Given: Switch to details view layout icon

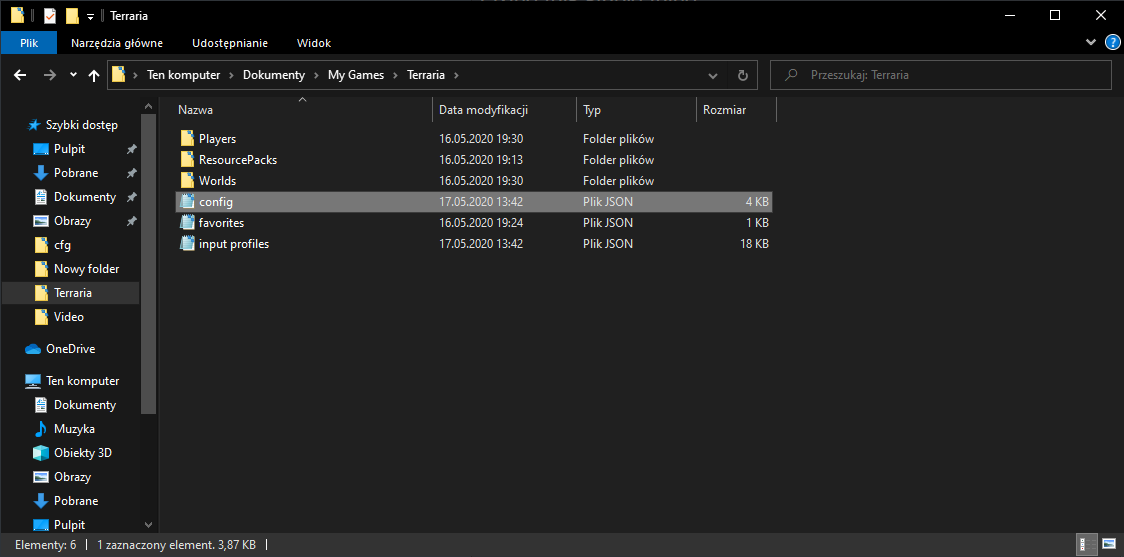Looking at the screenshot, I should pyautogui.click(x=1084, y=545).
